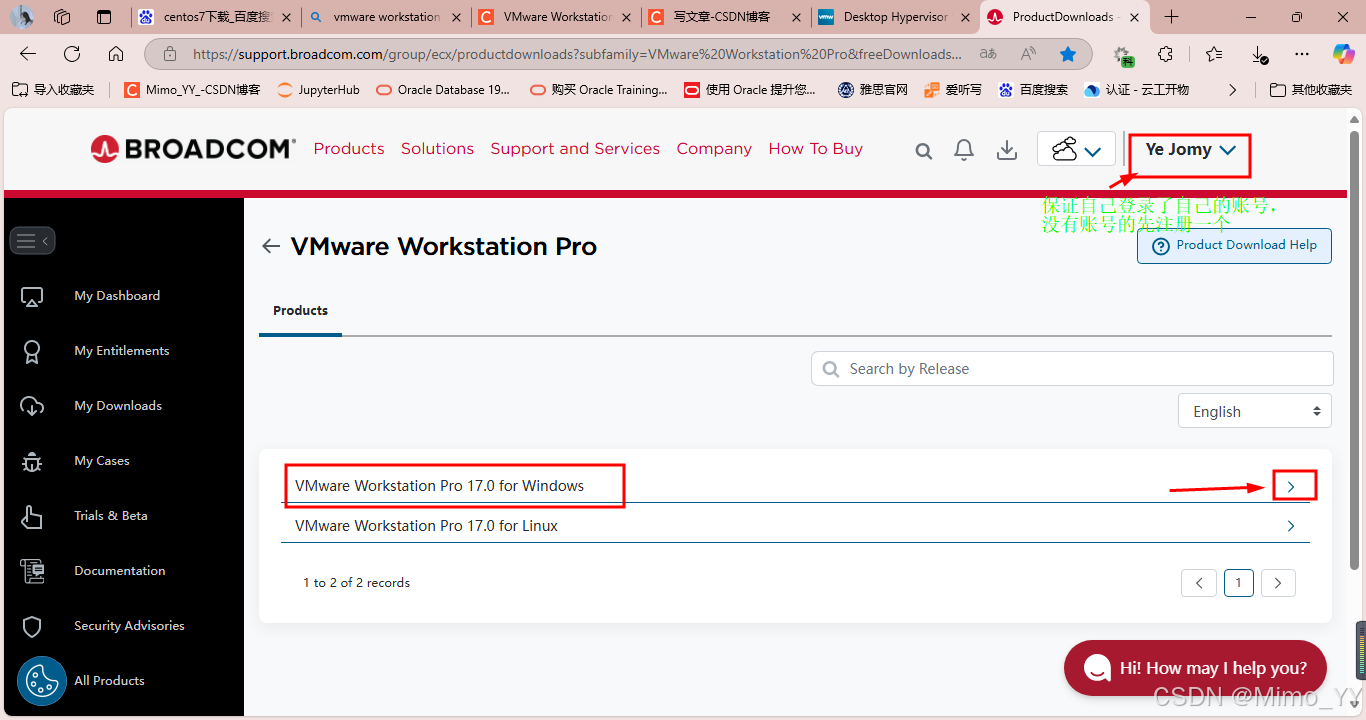The width and height of the screenshot is (1366, 720).
Task: Click the site info lock icon
Action: click(169, 54)
